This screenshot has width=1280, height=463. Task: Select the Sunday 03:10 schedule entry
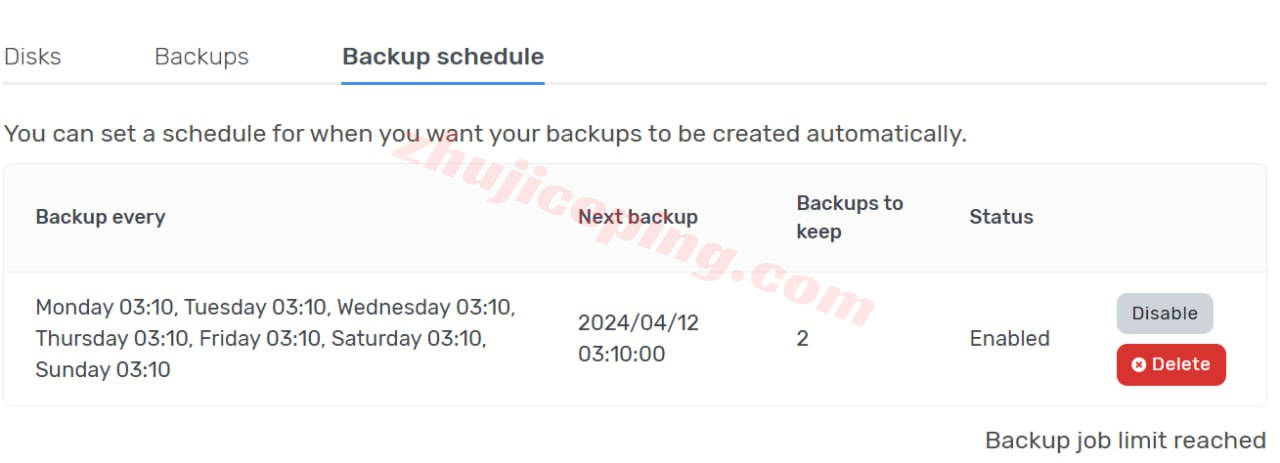pyautogui.click(x=103, y=370)
